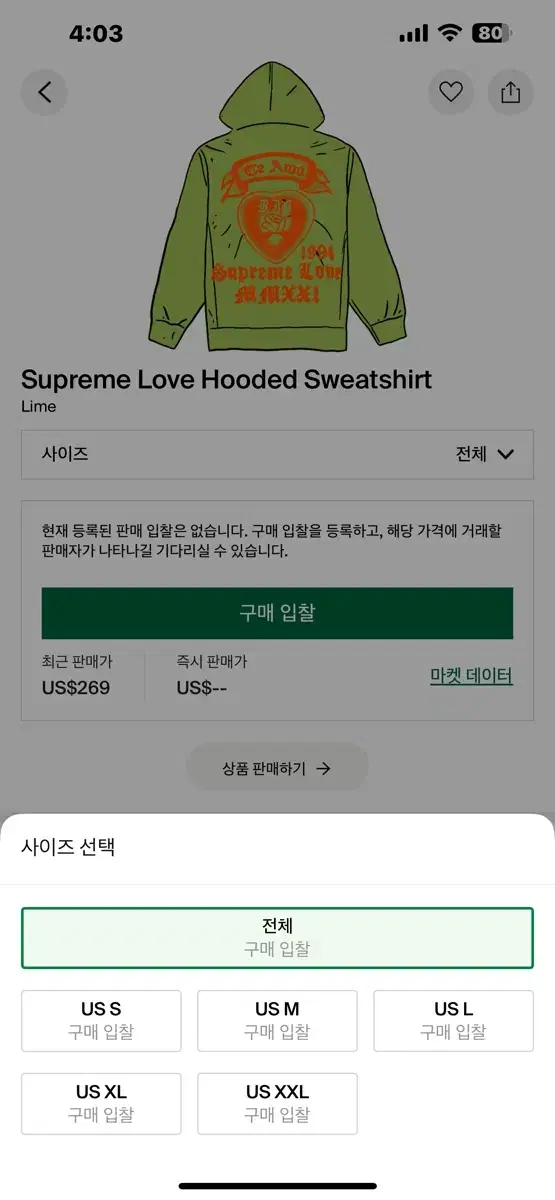This screenshot has height=1200, width=555.
Task: Choose size US S
Action: pyautogui.click(x=101, y=1021)
